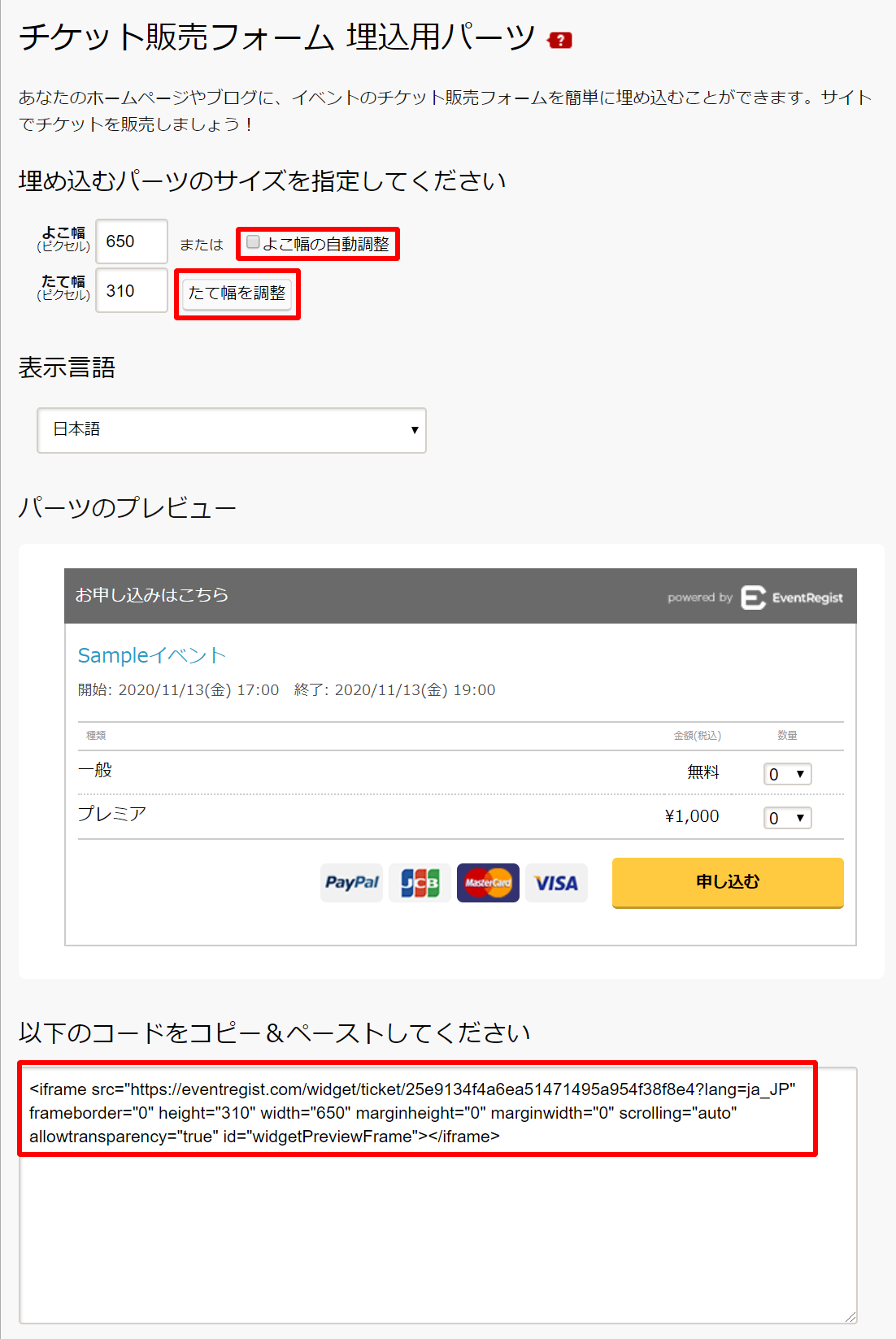Enable the よこ幅の自動調整 checkbox
896x1339 pixels.
[x=253, y=242]
